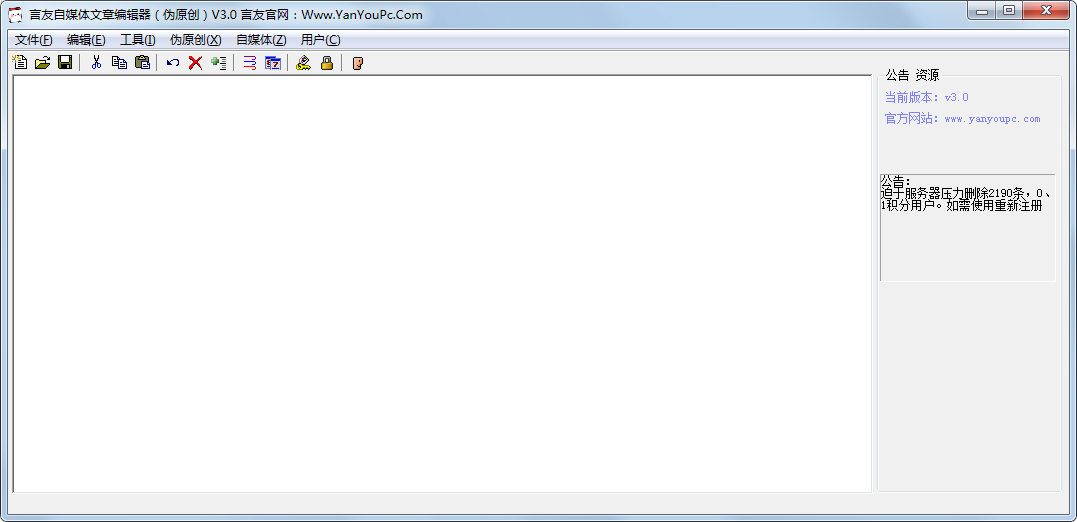Screen dimensions: 1077x522
Task: Click inside the main article text editor
Action: pos(442,284)
